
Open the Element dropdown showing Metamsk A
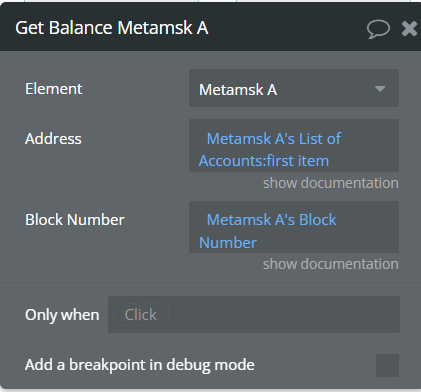[294, 88]
